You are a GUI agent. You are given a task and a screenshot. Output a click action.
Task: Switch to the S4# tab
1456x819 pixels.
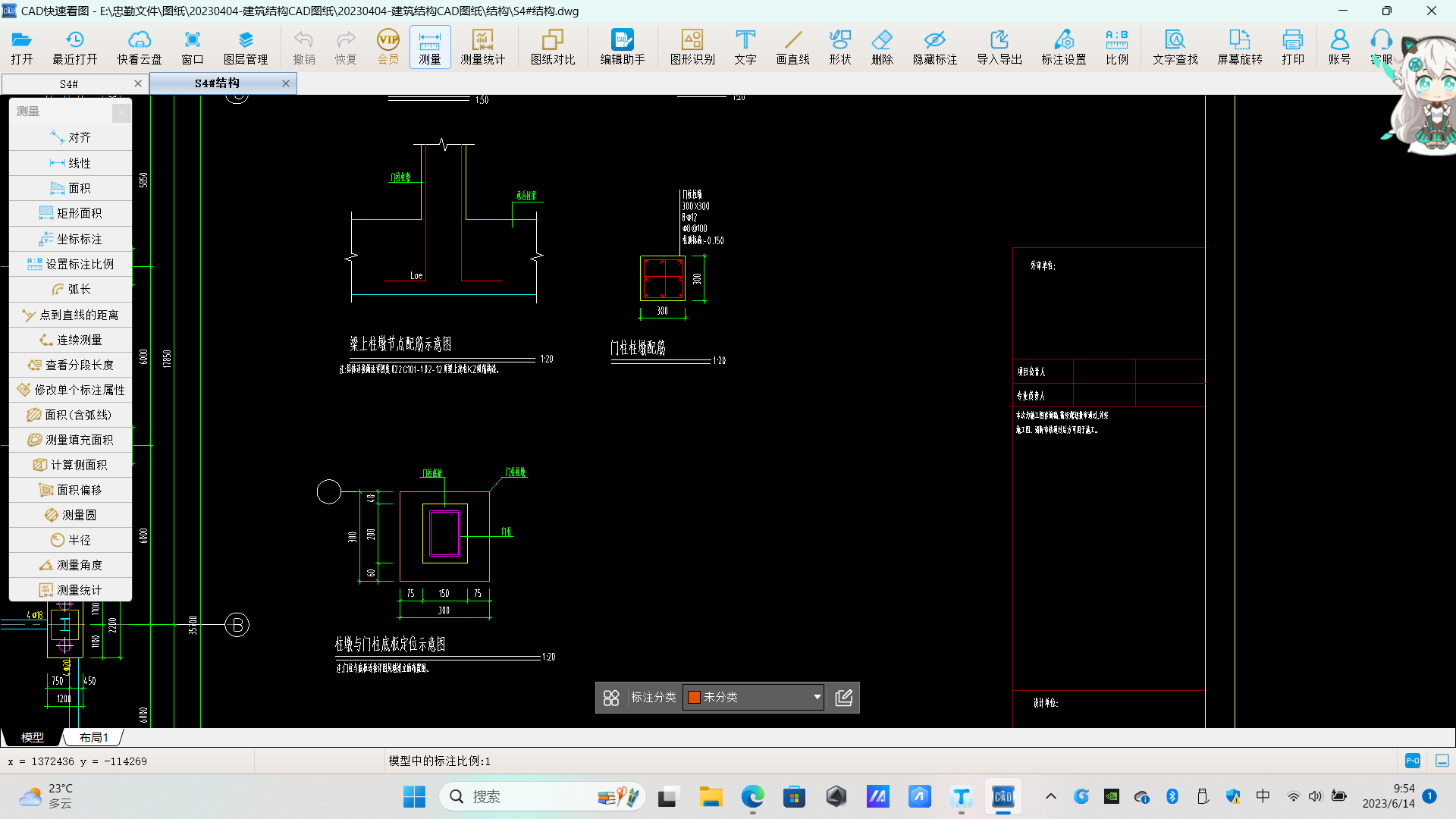coord(69,83)
